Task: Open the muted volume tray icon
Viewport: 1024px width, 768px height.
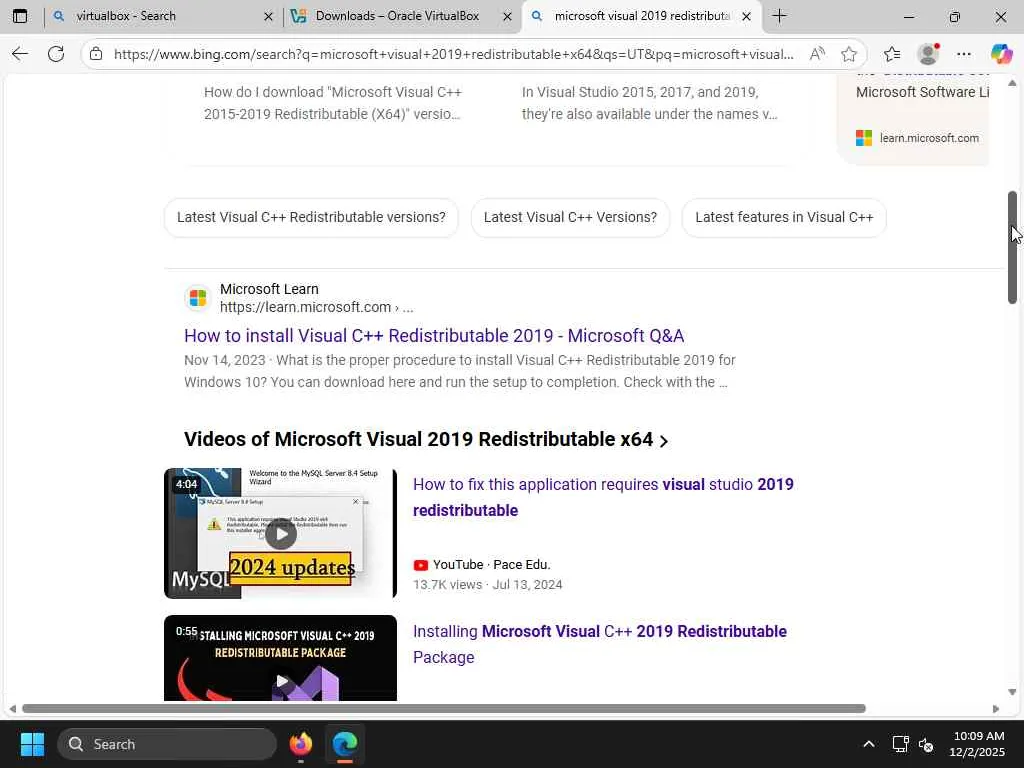Action: pos(926,744)
